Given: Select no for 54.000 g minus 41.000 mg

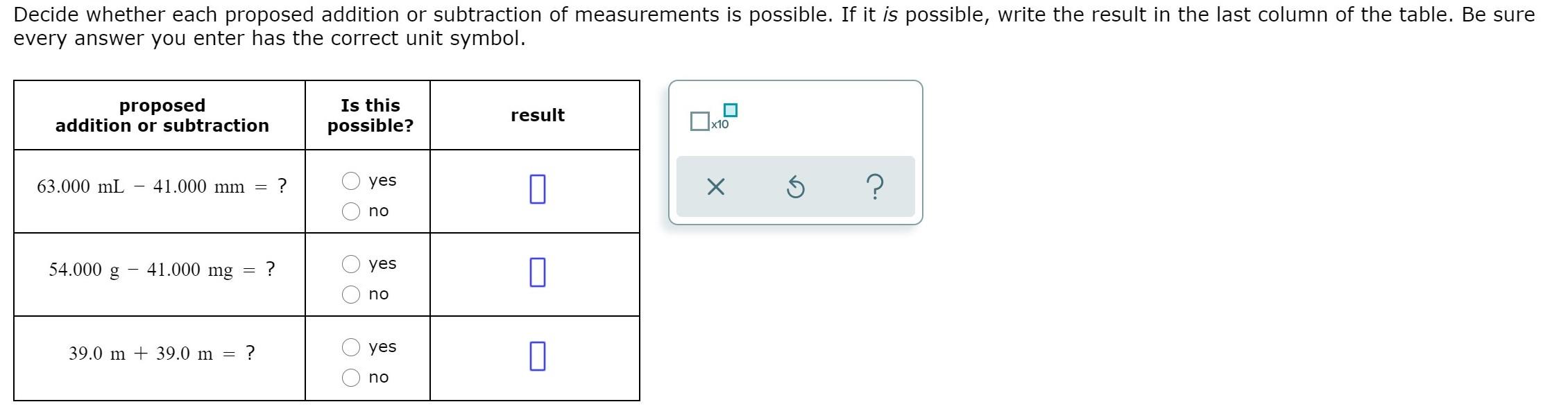Looking at the screenshot, I should pyautogui.click(x=350, y=294).
